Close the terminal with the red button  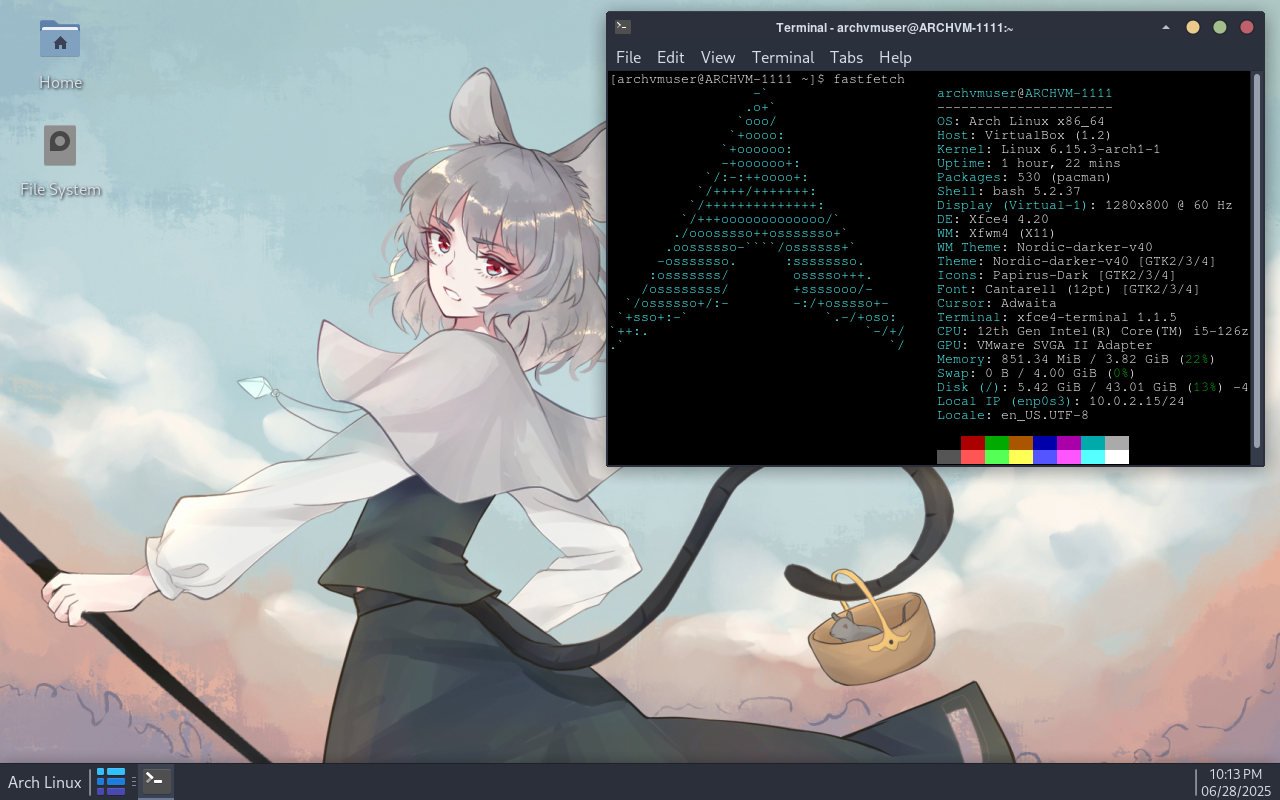pyautogui.click(x=1247, y=27)
